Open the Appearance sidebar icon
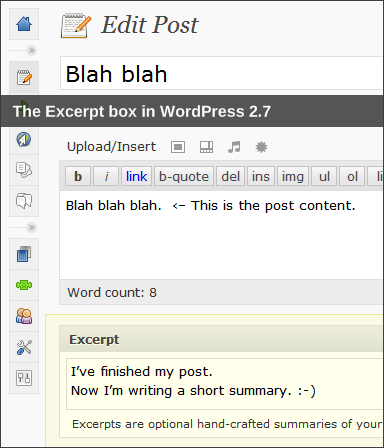384x448 pixels. [24, 254]
